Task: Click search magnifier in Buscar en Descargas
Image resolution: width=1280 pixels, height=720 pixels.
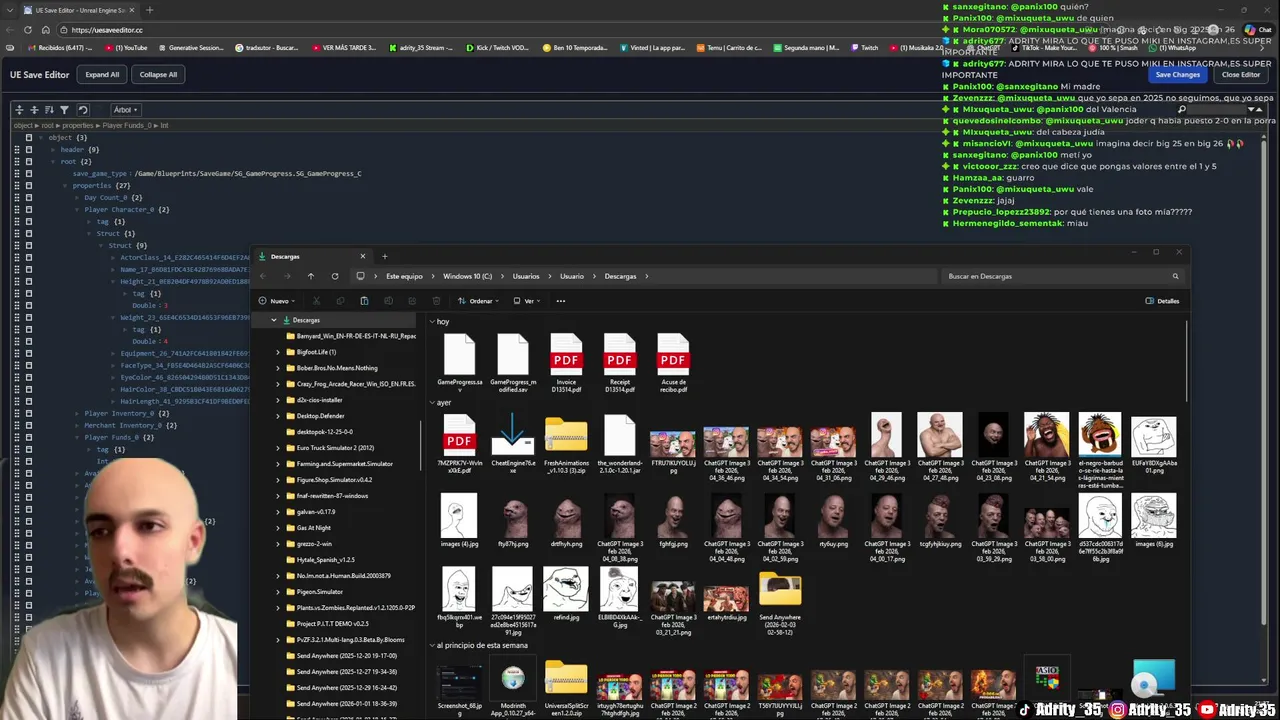Action: tap(1175, 276)
